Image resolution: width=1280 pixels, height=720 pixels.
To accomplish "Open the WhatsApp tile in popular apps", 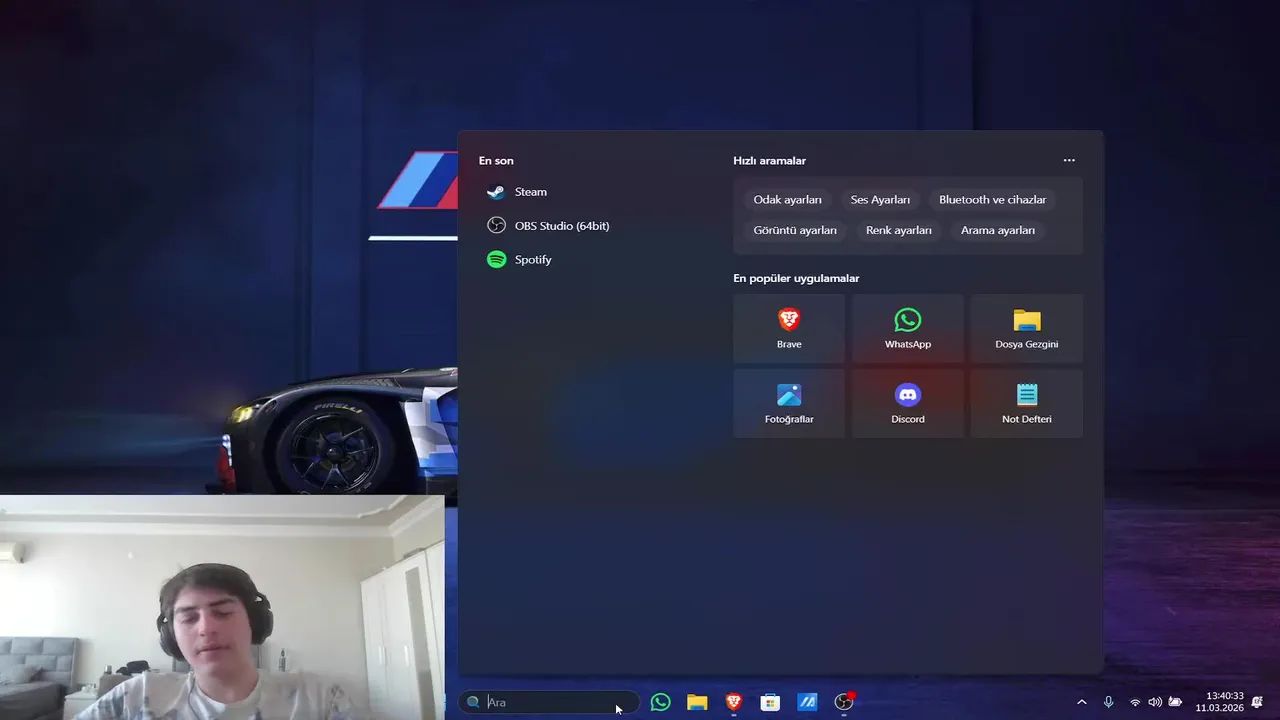I will pos(908,328).
